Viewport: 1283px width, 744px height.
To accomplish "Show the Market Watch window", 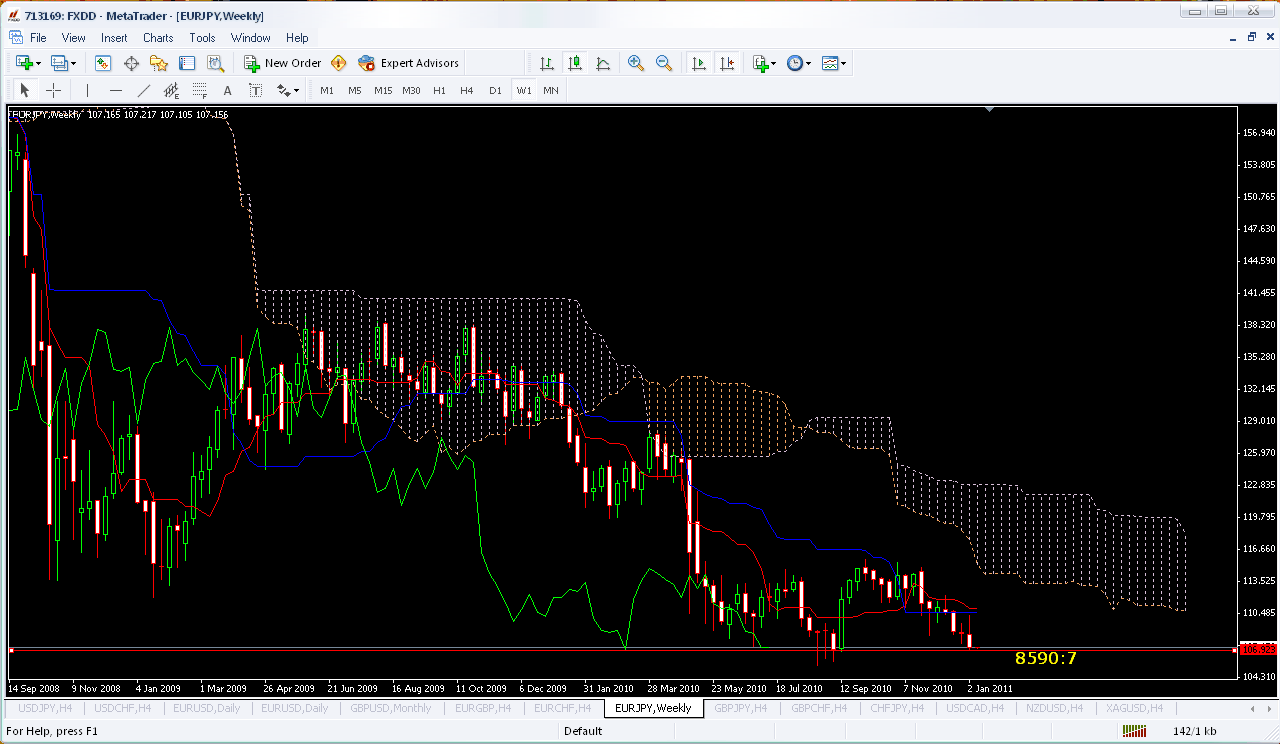I will [103, 63].
